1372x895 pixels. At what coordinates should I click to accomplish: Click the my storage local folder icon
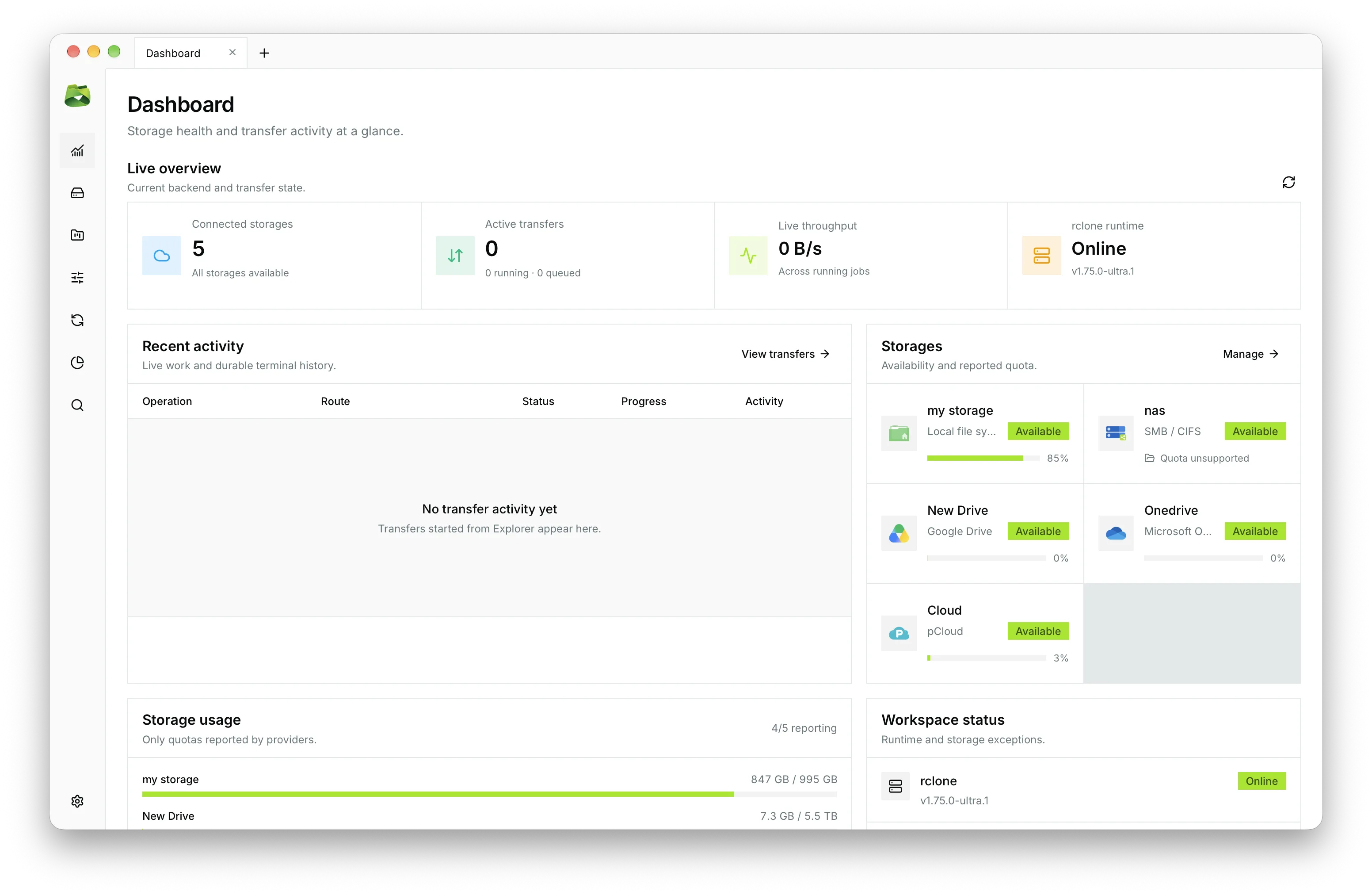point(899,433)
